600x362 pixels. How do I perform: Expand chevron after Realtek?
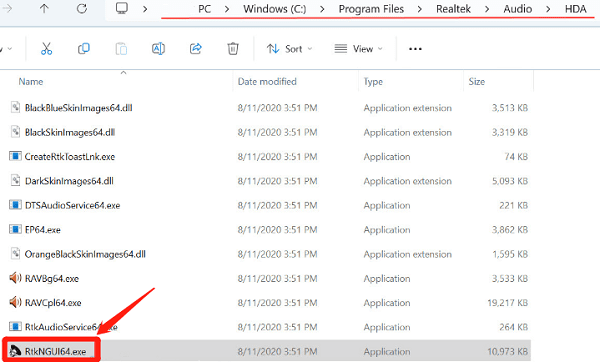(487, 9)
